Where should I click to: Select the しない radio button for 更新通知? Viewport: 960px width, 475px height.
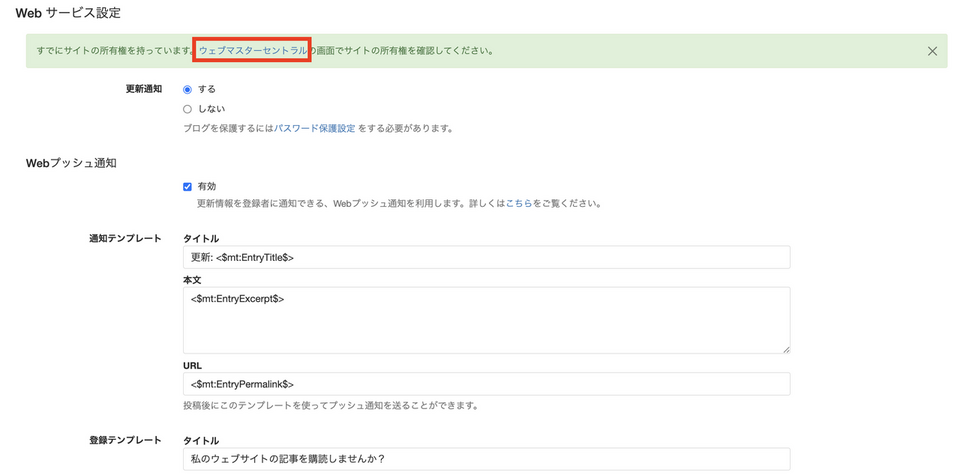click(187, 109)
